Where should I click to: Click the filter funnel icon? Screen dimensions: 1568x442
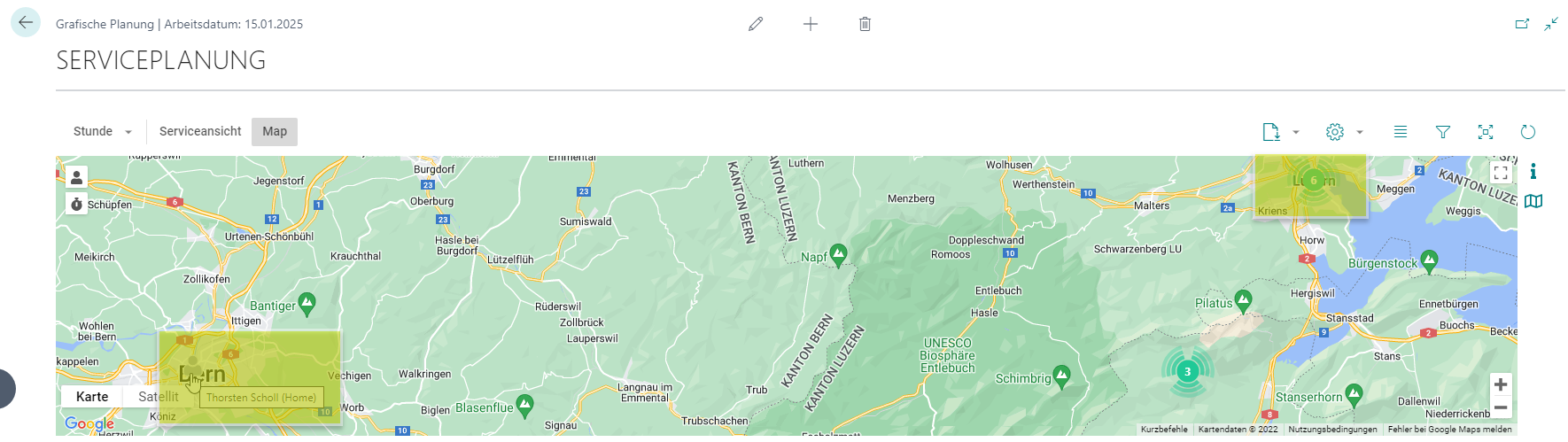click(1443, 132)
